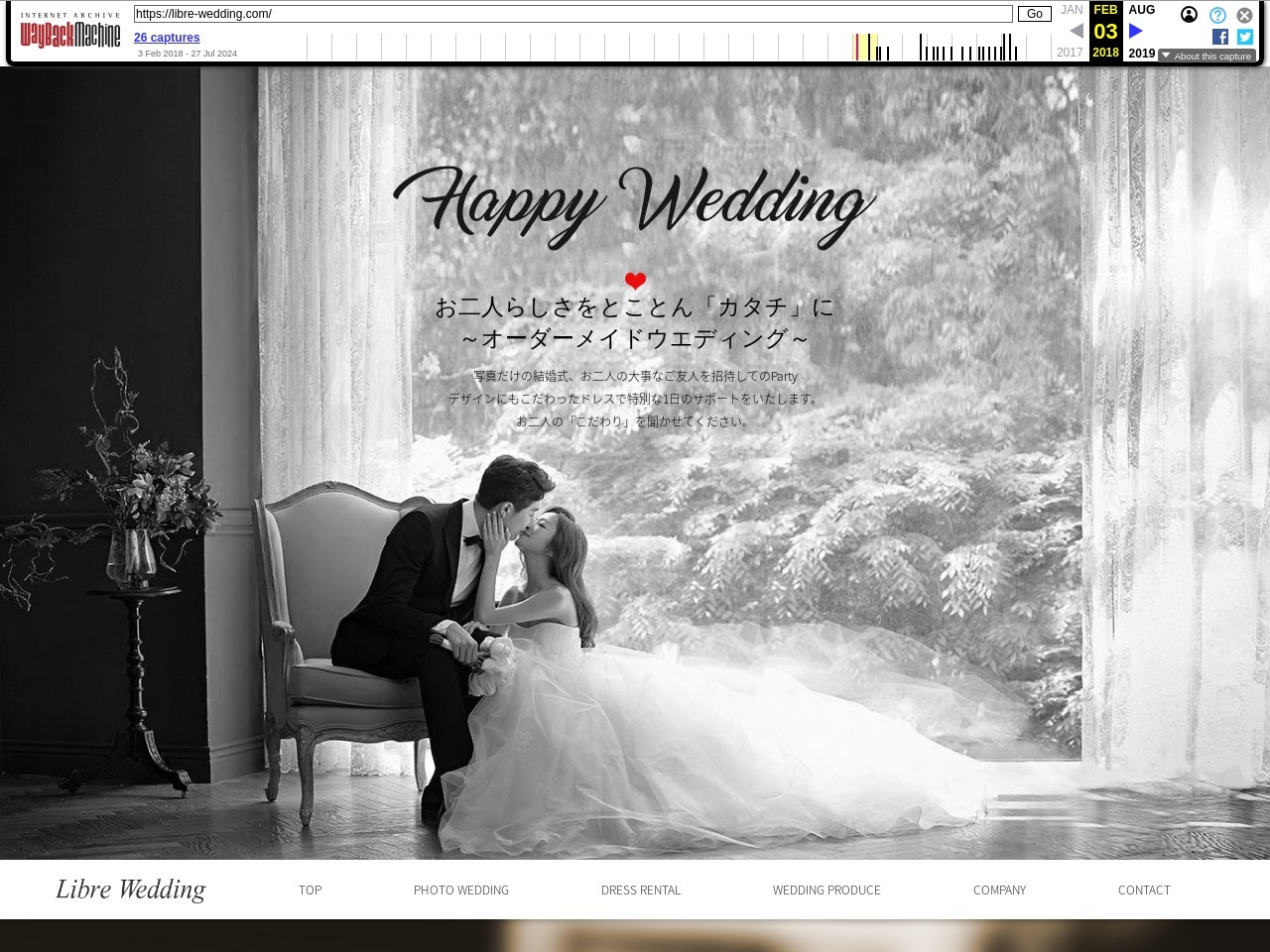
Task: Select the 2017 year label
Action: pos(1070,53)
